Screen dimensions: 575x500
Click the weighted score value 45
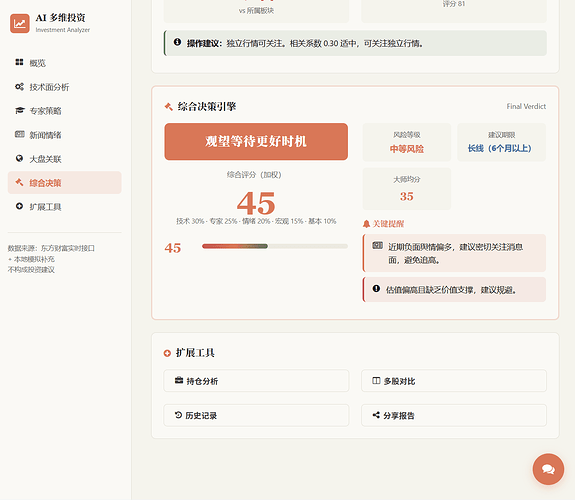point(256,203)
